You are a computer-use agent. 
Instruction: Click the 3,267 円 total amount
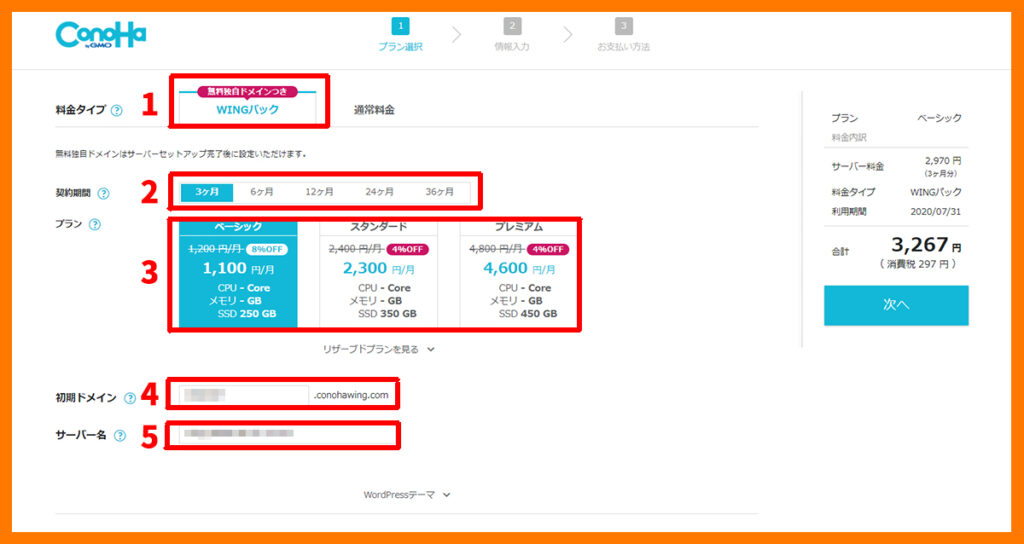pos(926,246)
